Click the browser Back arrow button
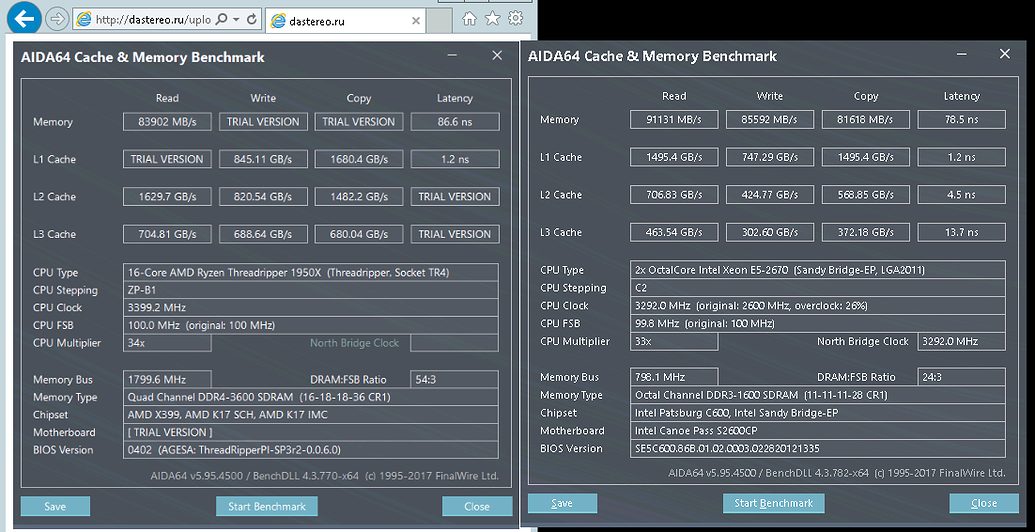This screenshot has height=532, width=1035. click(x=24, y=18)
